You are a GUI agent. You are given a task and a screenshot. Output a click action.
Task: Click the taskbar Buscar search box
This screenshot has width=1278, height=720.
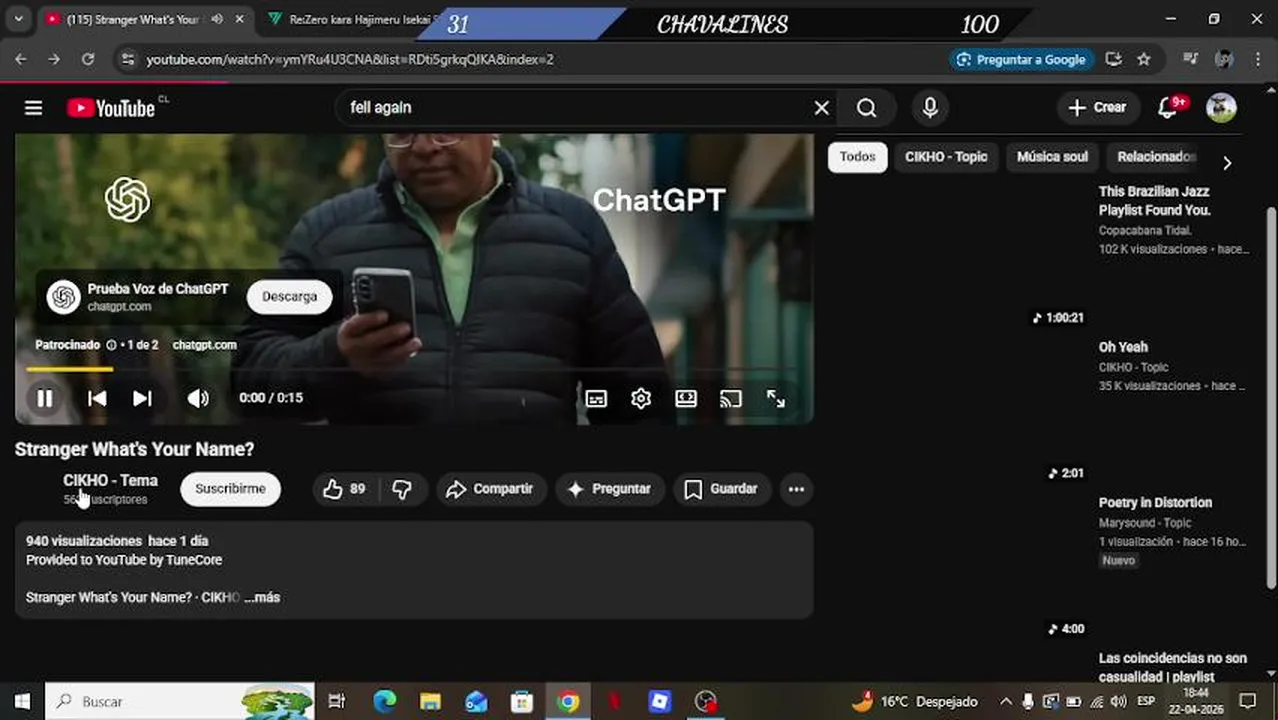tap(180, 702)
